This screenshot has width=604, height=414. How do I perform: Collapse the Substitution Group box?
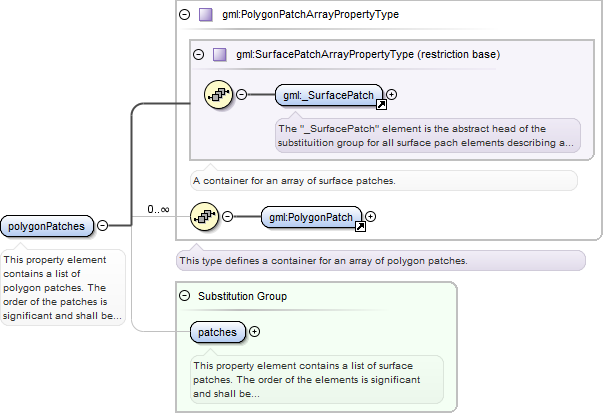click(185, 296)
